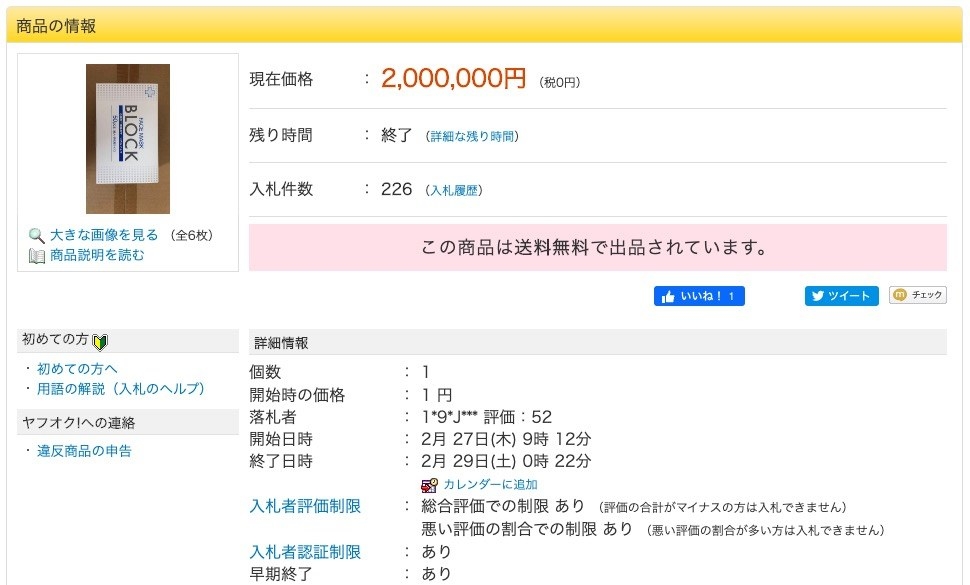Click the Twitter bird icon
The height and width of the screenshot is (585, 970).
click(818, 296)
